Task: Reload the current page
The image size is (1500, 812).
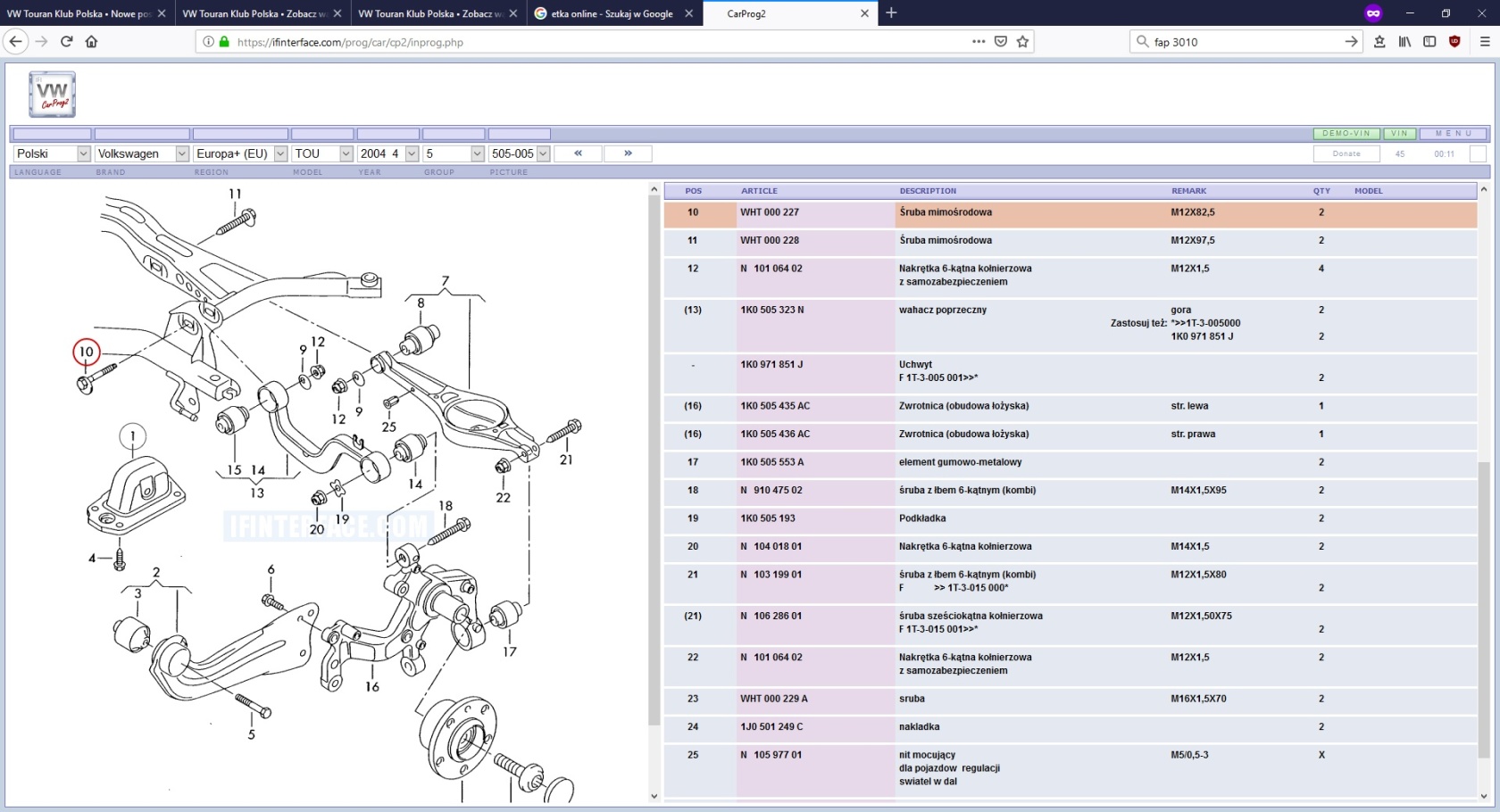Action: [66, 41]
